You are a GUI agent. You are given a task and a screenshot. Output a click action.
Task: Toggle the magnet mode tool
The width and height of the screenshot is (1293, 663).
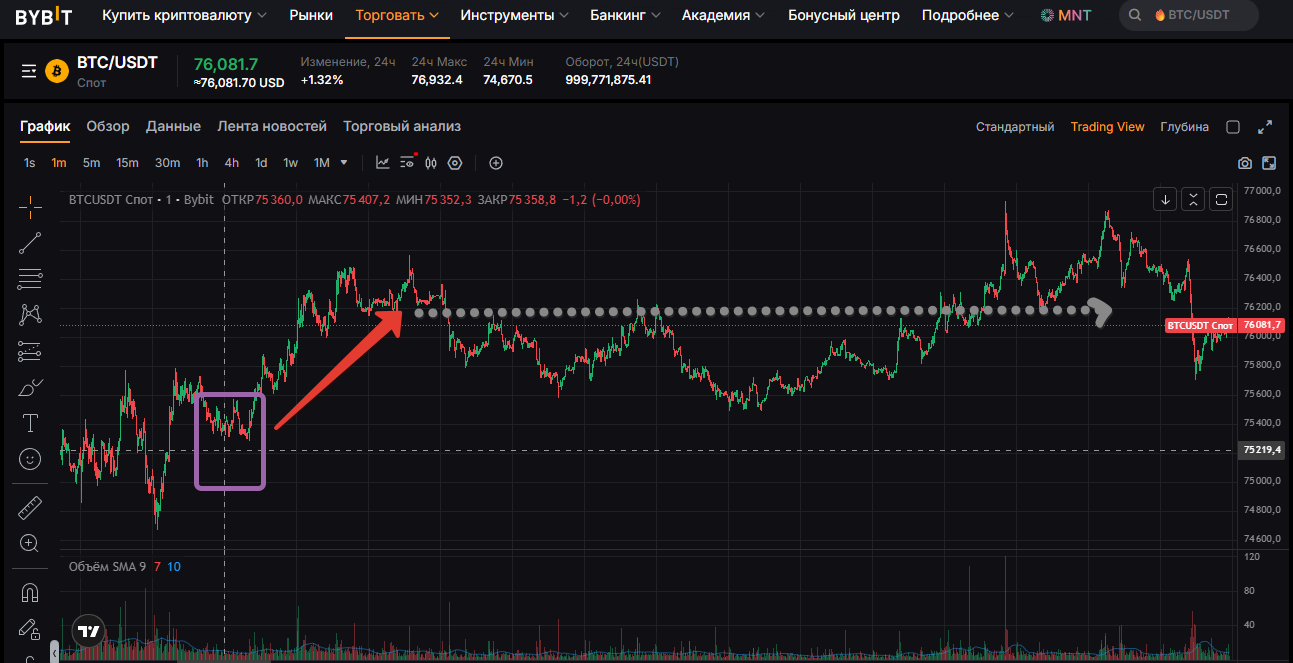(x=30, y=592)
